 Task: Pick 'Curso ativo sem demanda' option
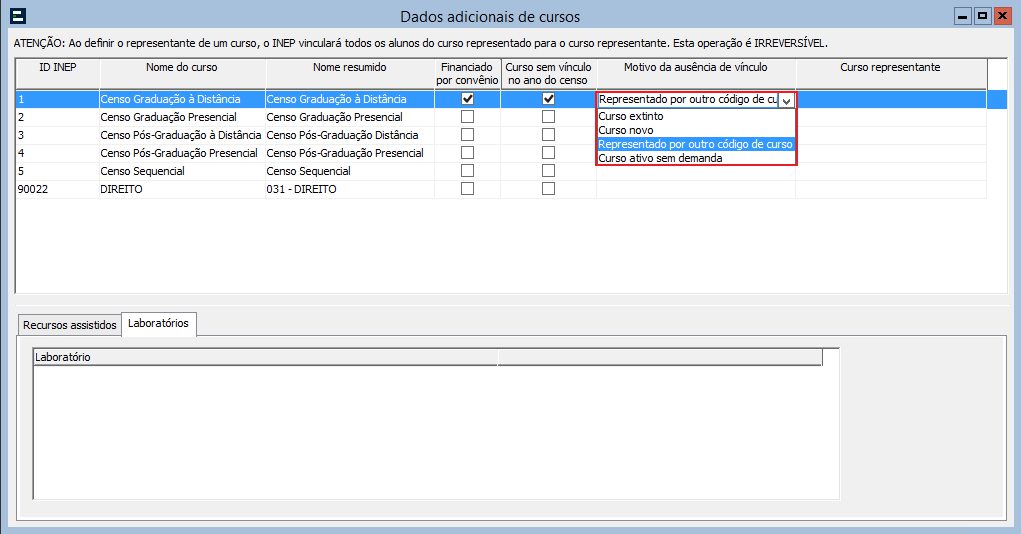[696, 158]
